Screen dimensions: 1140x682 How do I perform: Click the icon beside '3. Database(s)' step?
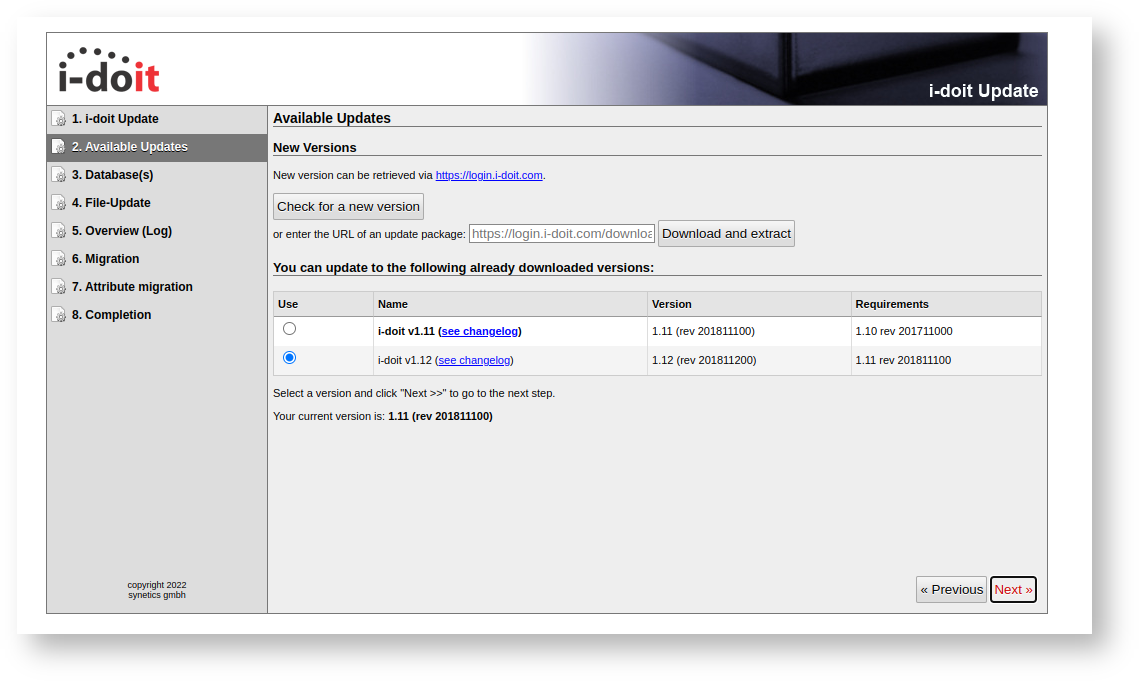tap(59, 174)
